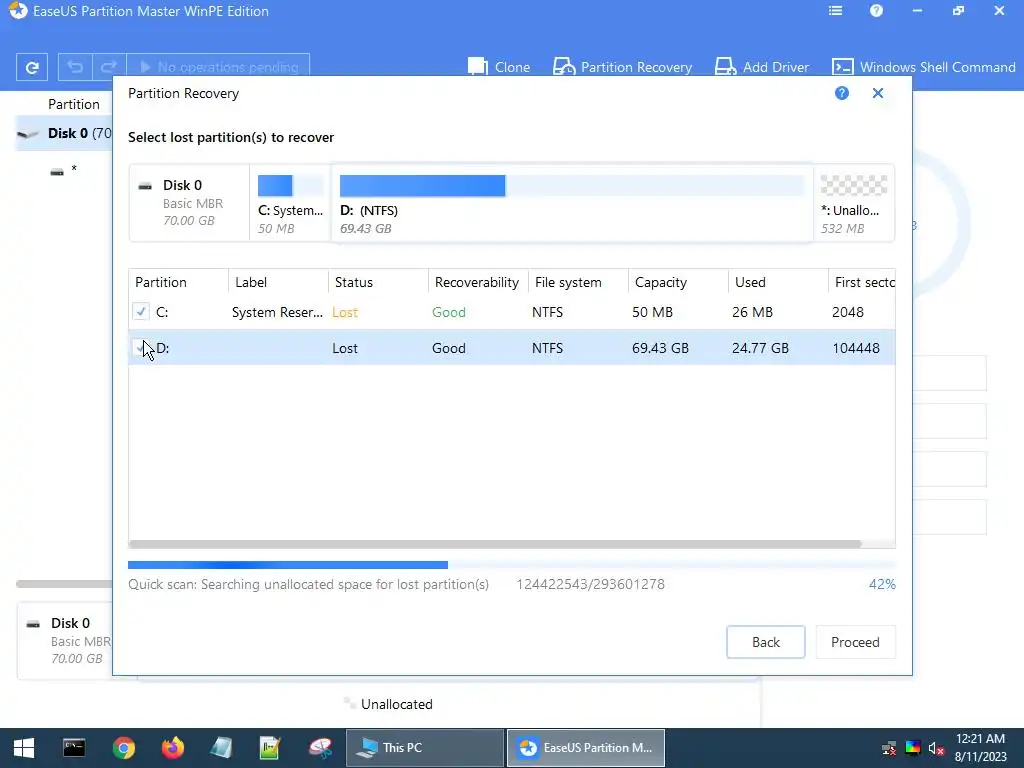The width and height of the screenshot is (1024, 768).
Task: Select the C: System Reserved partition block
Action: coord(291,203)
